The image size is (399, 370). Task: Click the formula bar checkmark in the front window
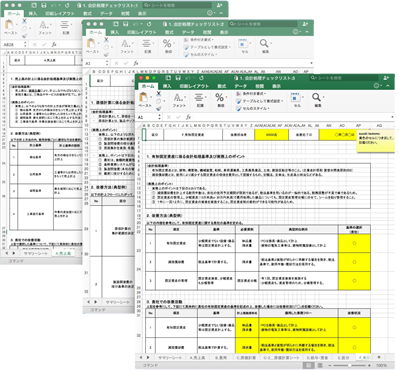tap(178, 117)
